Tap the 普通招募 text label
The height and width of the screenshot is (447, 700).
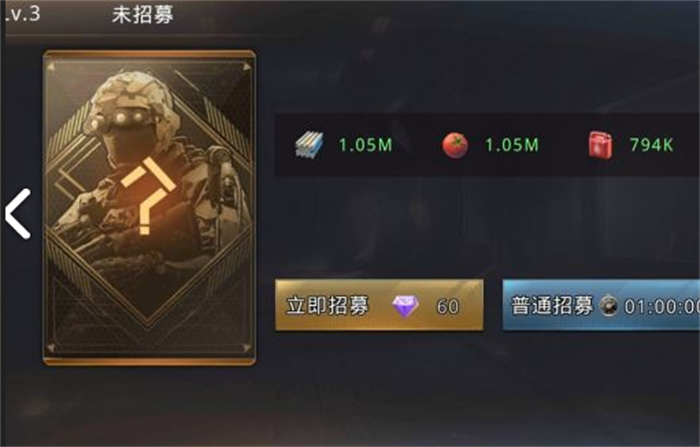[552, 306]
